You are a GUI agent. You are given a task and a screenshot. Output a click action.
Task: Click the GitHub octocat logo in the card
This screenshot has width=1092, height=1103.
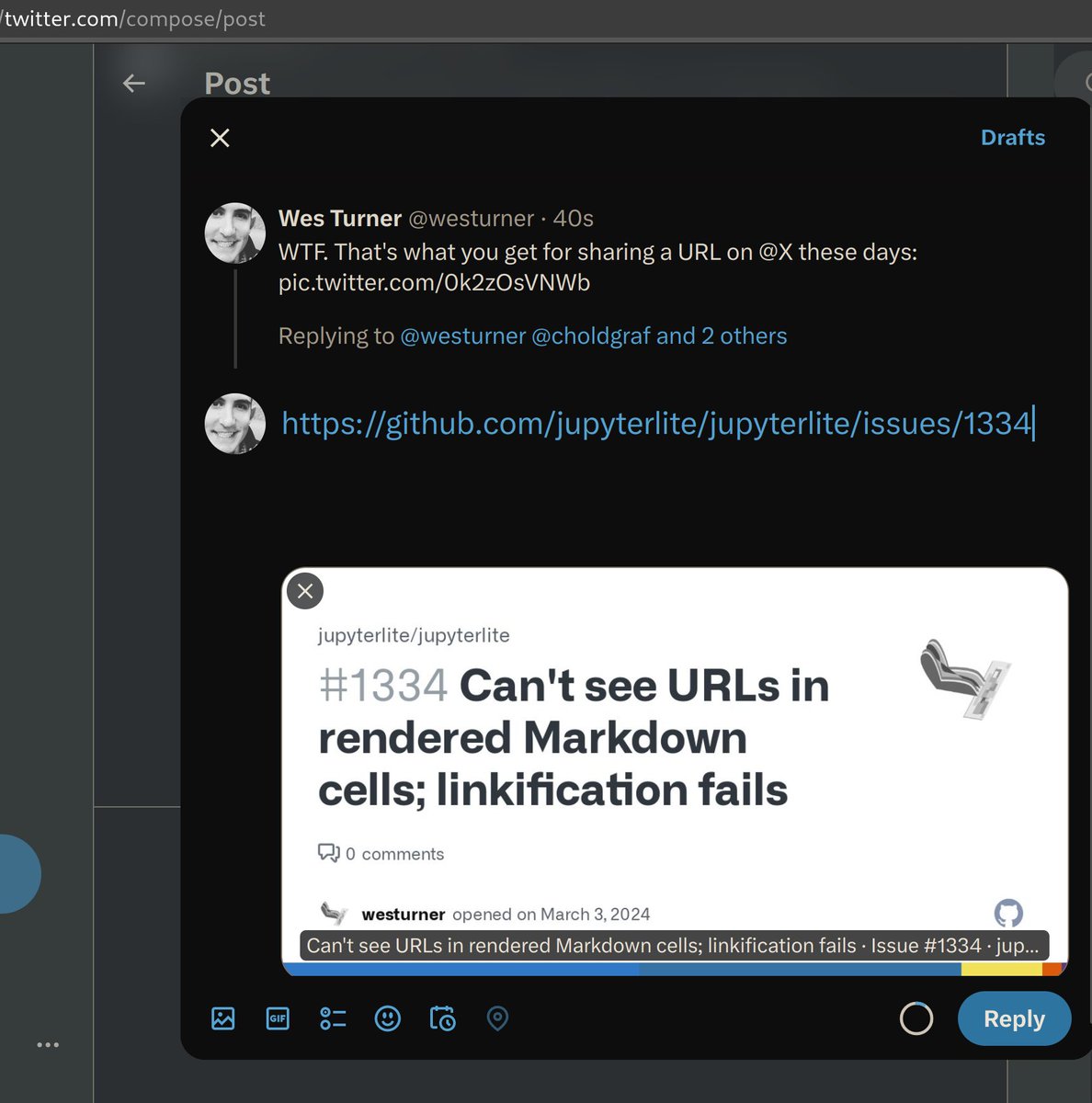(x=1008, y=913)
